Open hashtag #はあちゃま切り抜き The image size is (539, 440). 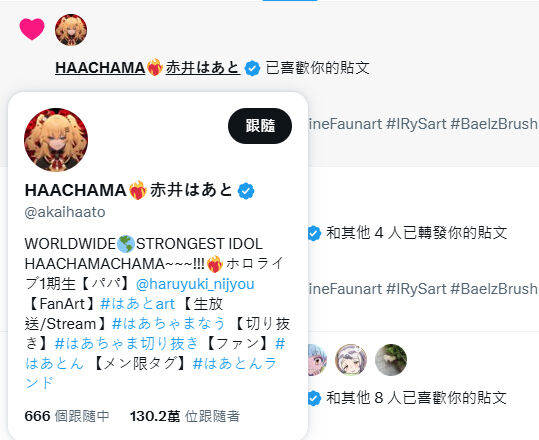click(126, 343)
